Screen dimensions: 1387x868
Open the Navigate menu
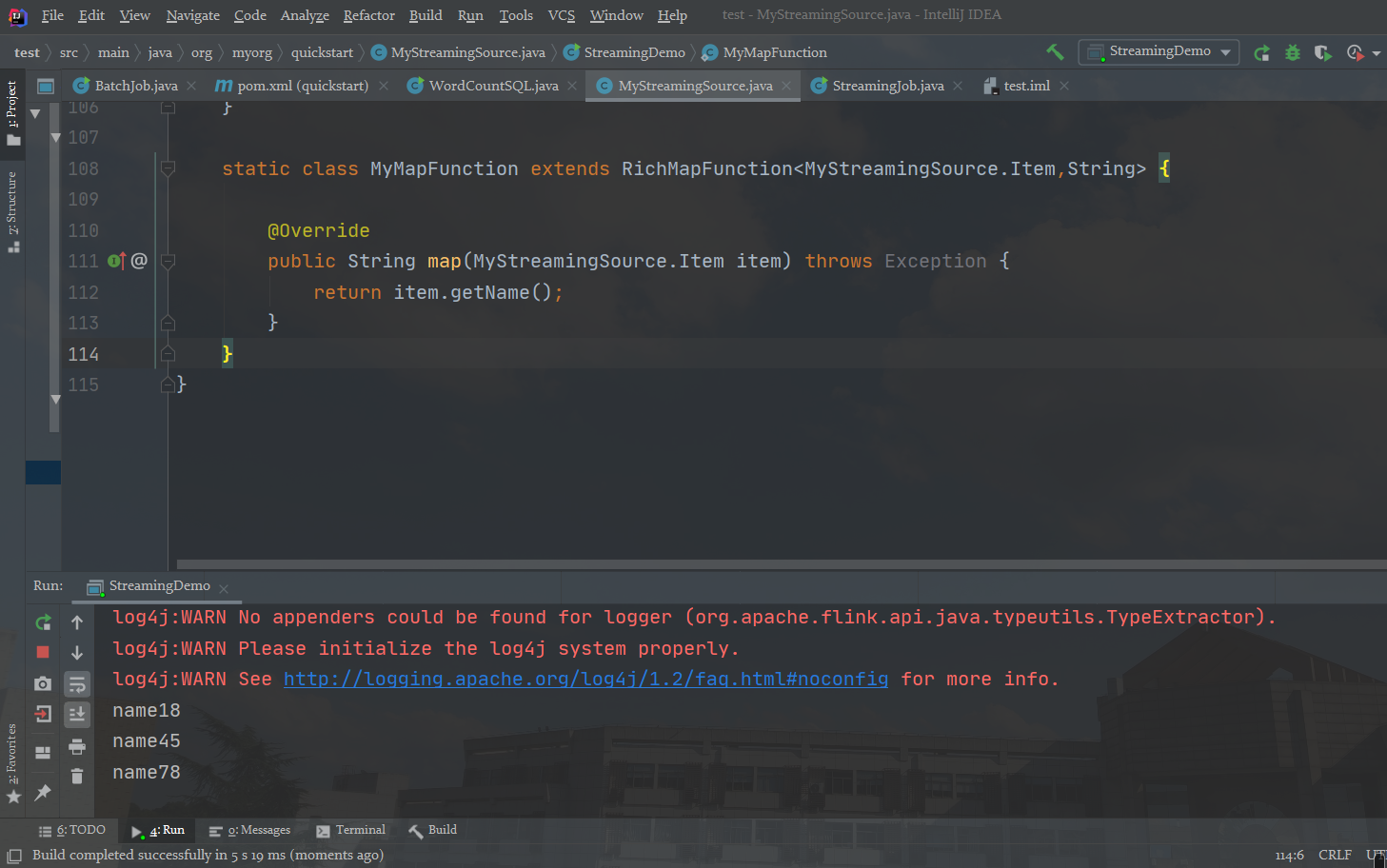[192, 15]
